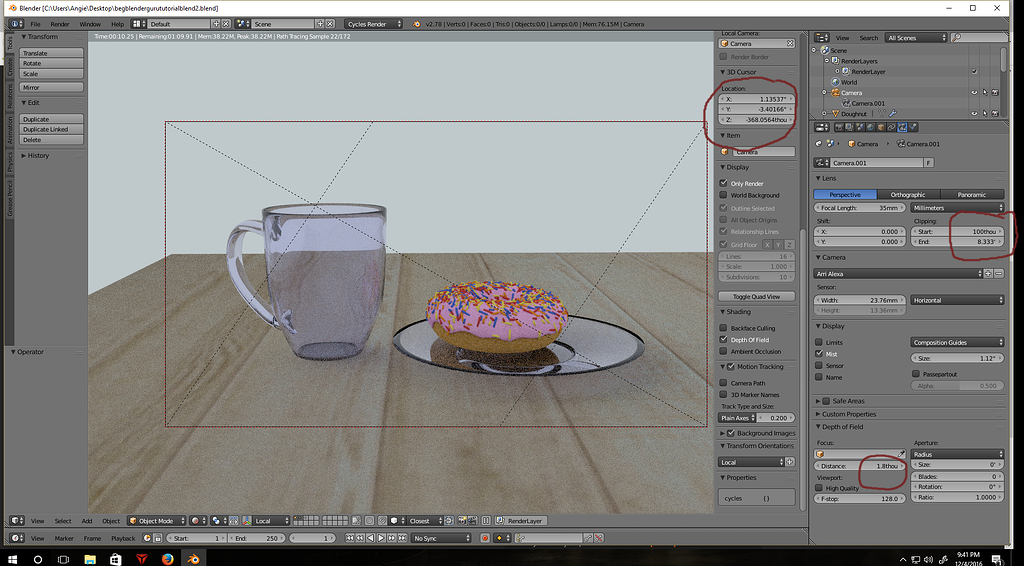1024x566 pixels.
Task: Adjust the F-stop 128.0 field
Action: (x=859, y=498)
